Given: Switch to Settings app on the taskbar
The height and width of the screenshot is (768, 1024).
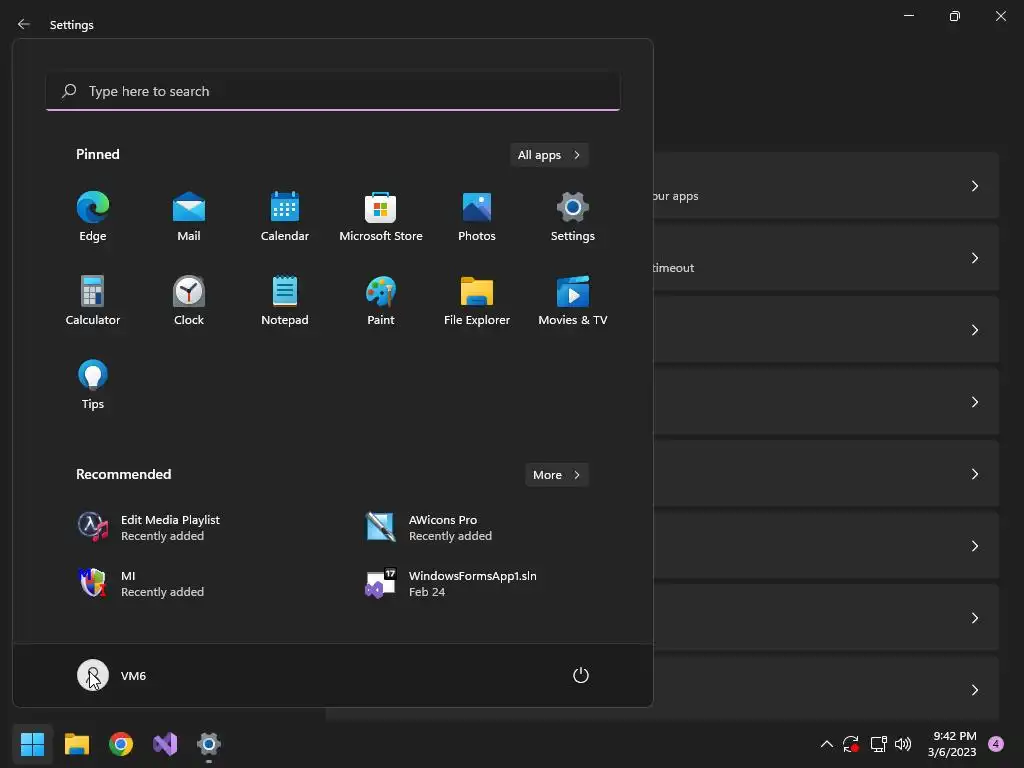Looking at the screenshot, I should coord(209,744).
